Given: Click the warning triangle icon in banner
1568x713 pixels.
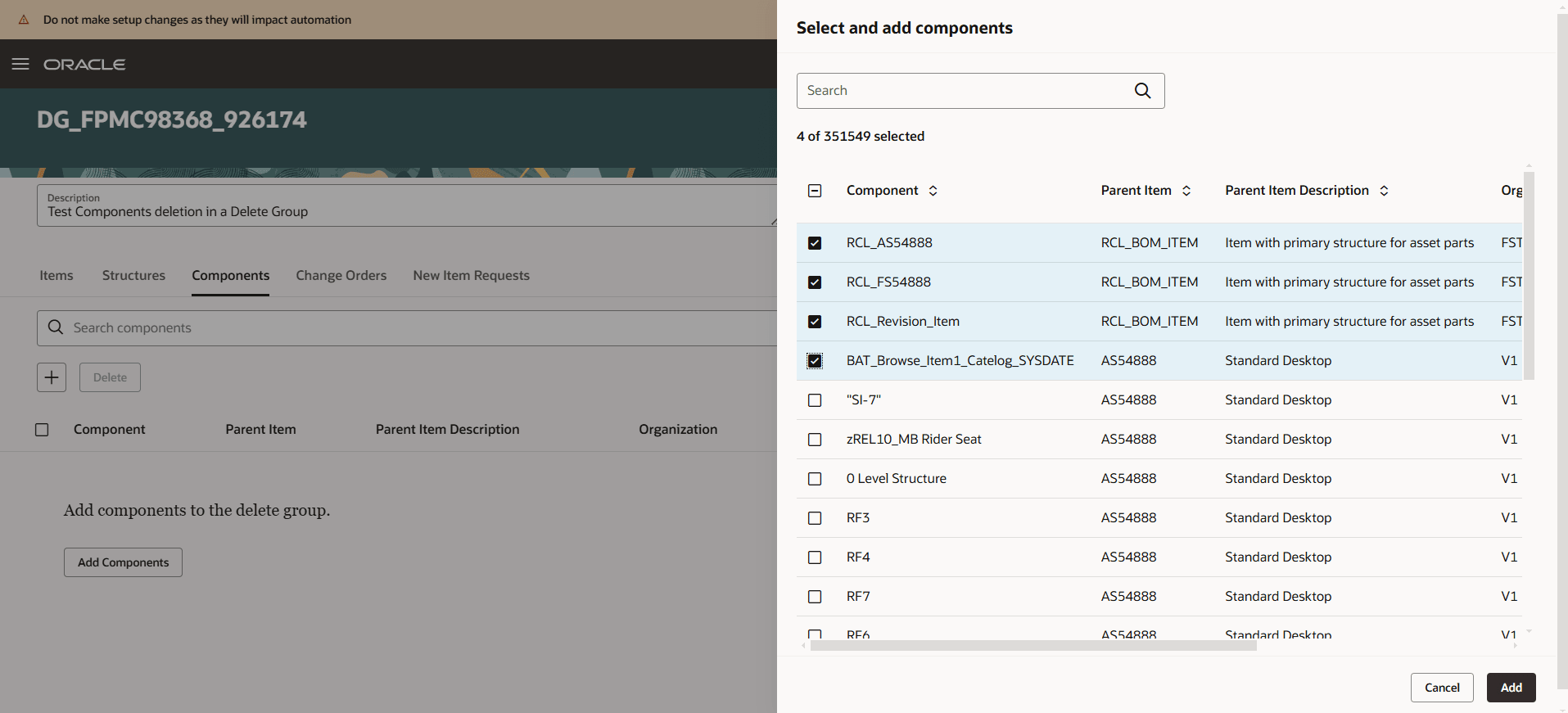Looking at the screenshot, I should tap(24, 20).
